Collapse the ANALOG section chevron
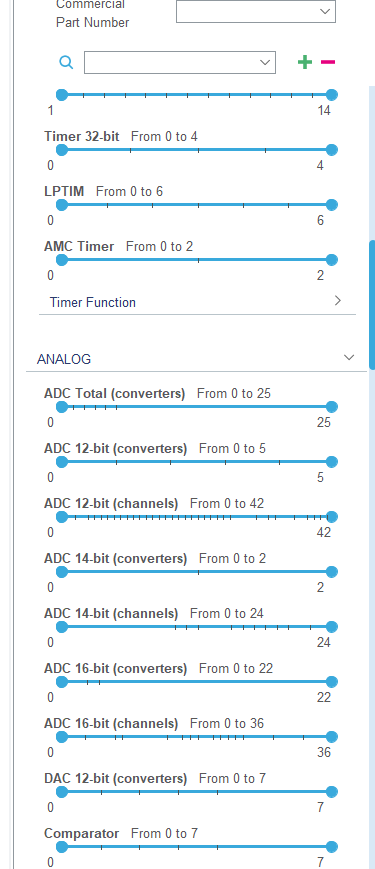Screen dimensions: 375x869 (x=349, y=357)
